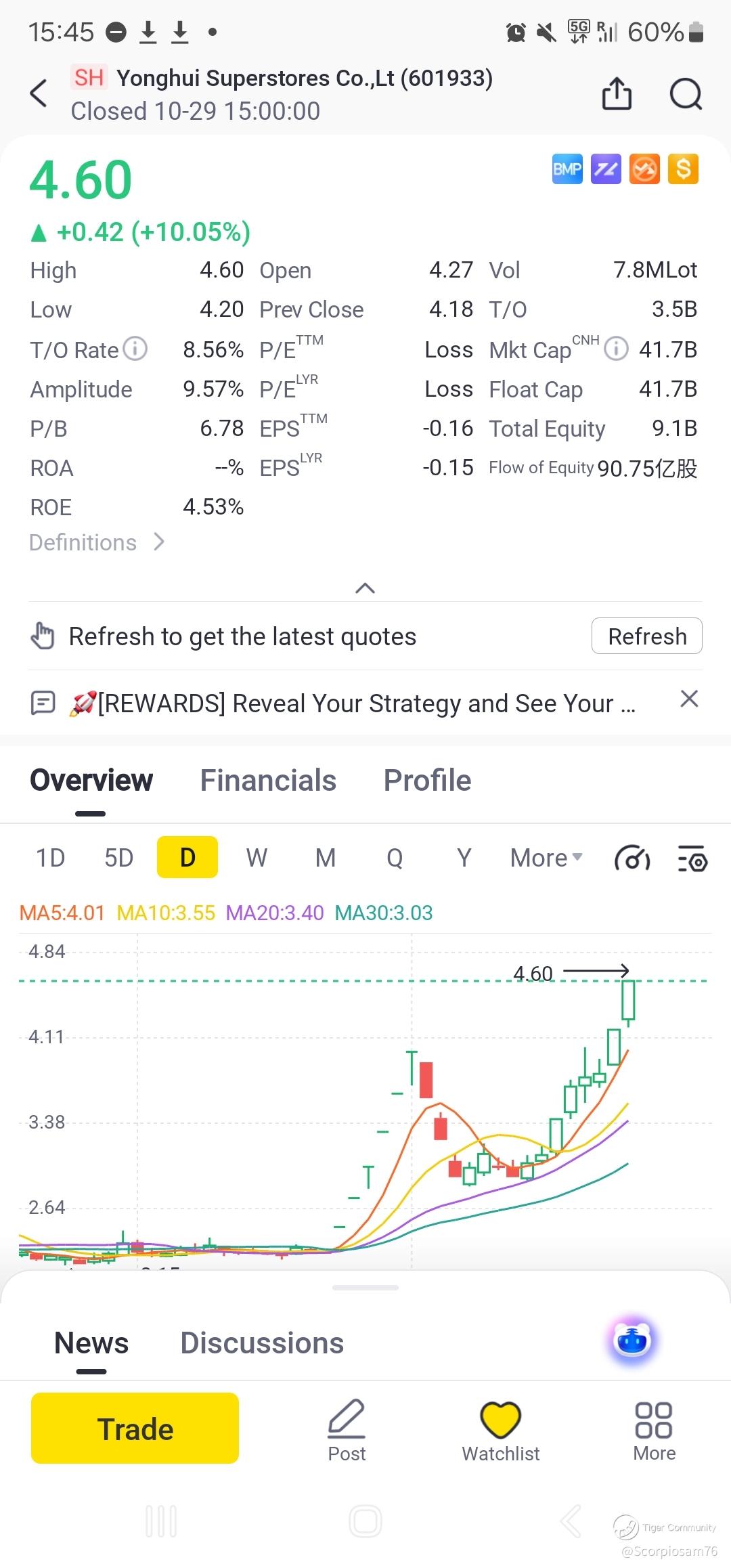Tap the yellow Trade button
The width and height of the screenshot is (731, 1568).
[135, 1428]
